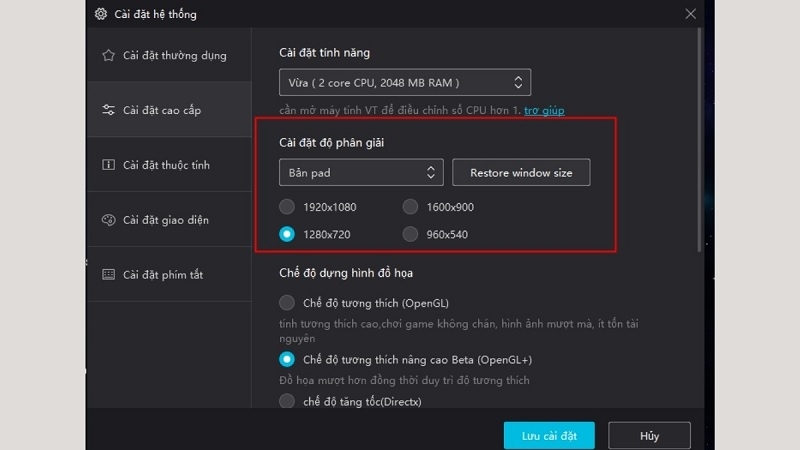Enable compatibility mode (OpenGL) rendering
The height and width of the screenshot is (450, 800).
(287, 303)
